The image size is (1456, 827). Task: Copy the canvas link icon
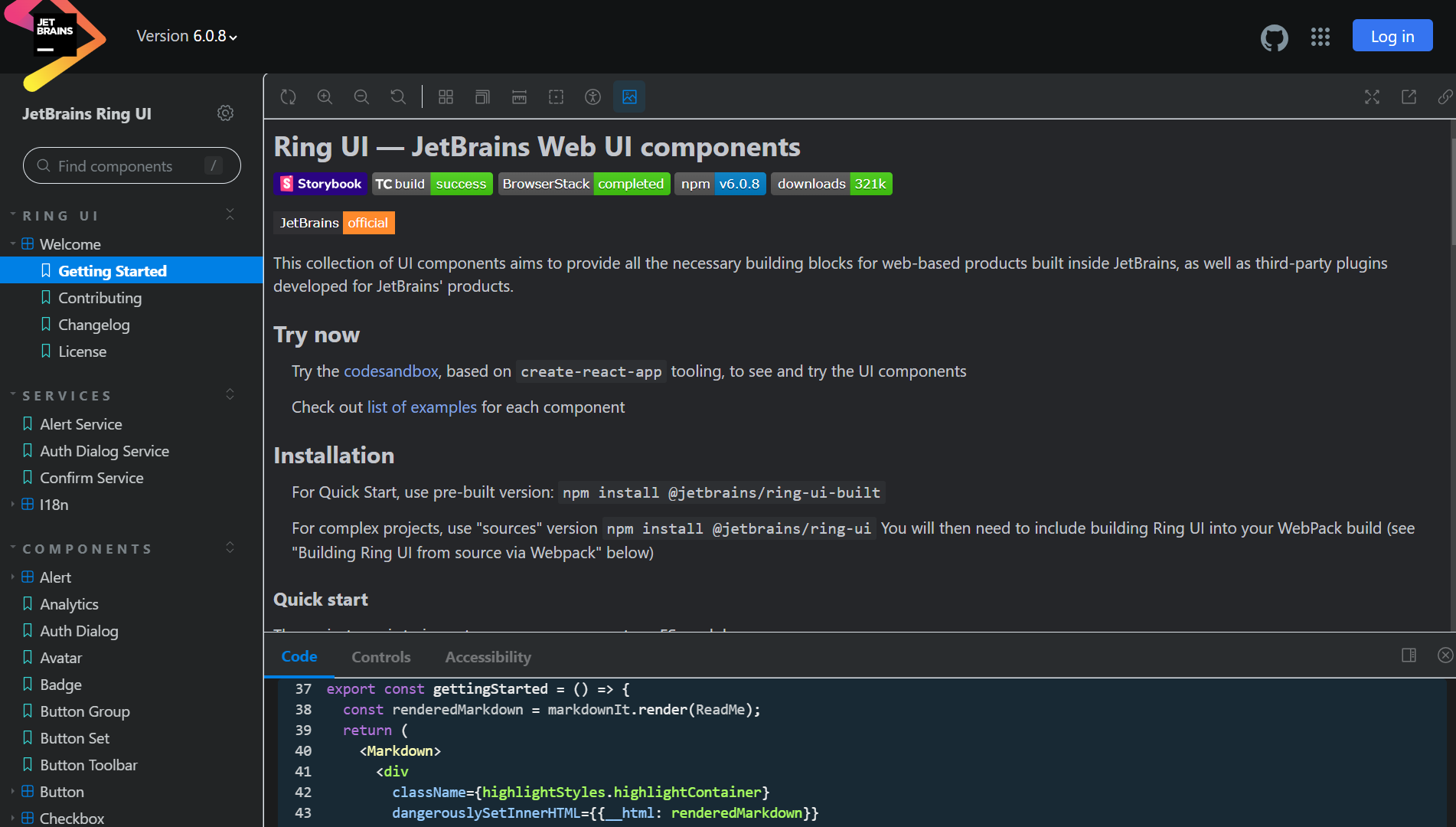point(1445,97)
